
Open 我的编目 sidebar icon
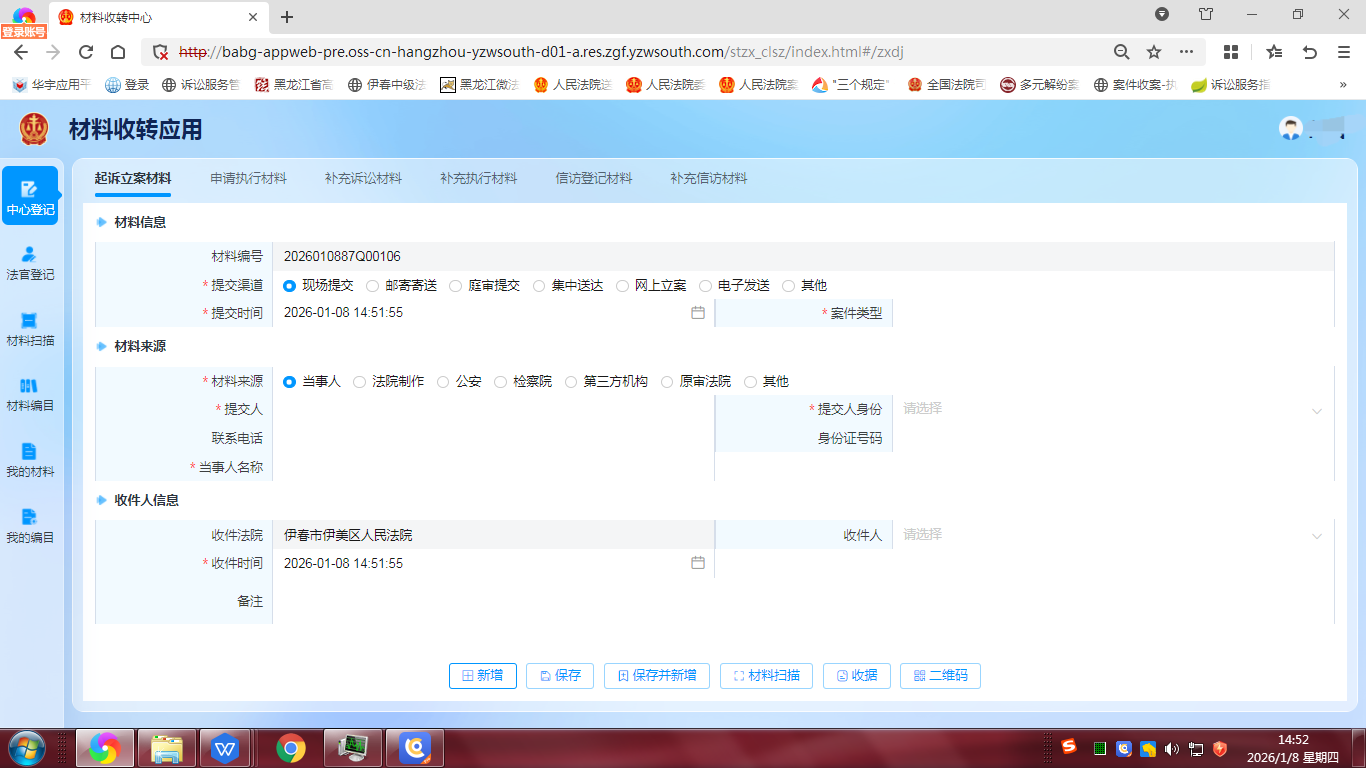pos(30,526)
